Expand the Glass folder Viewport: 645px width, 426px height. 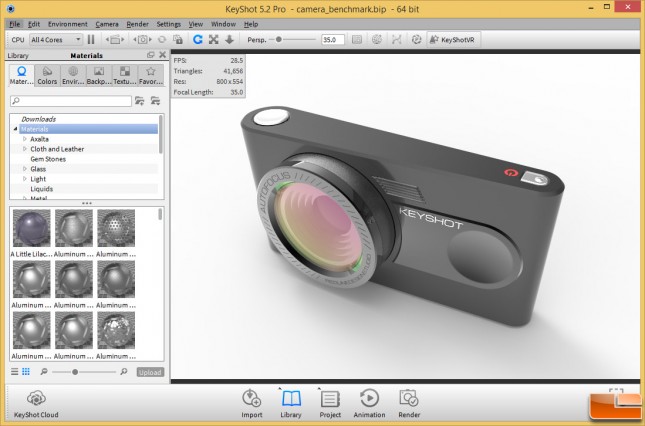click(x=25, y=169)
